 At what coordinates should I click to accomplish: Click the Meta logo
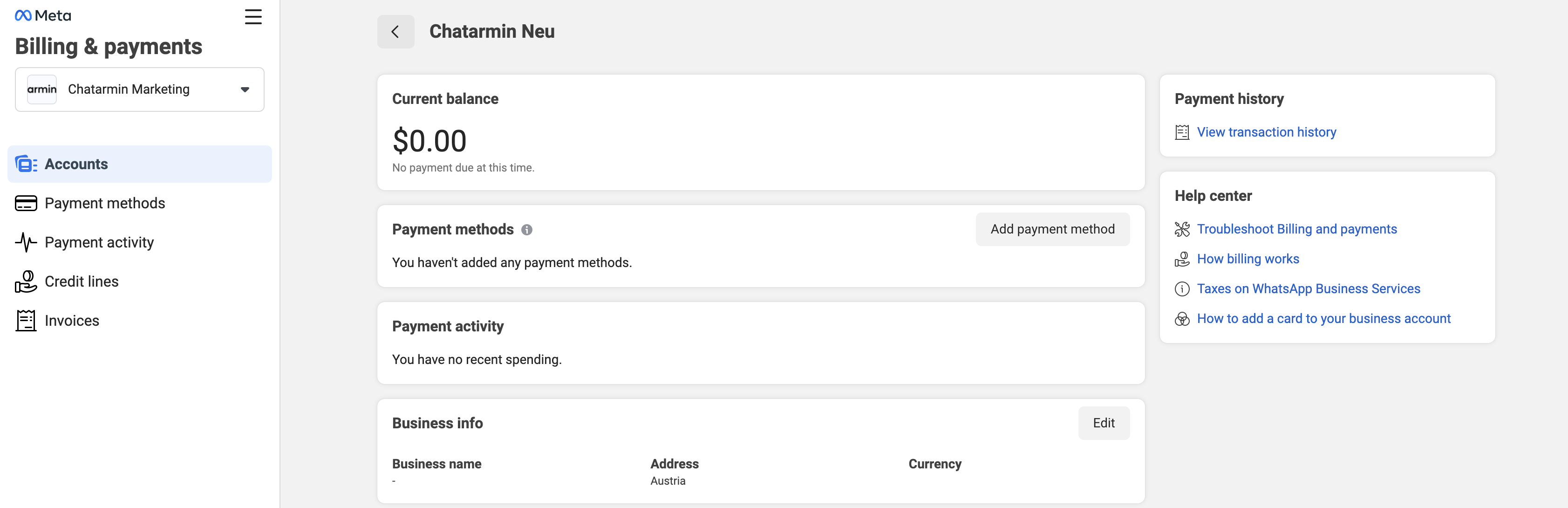(x=42, y=16)
